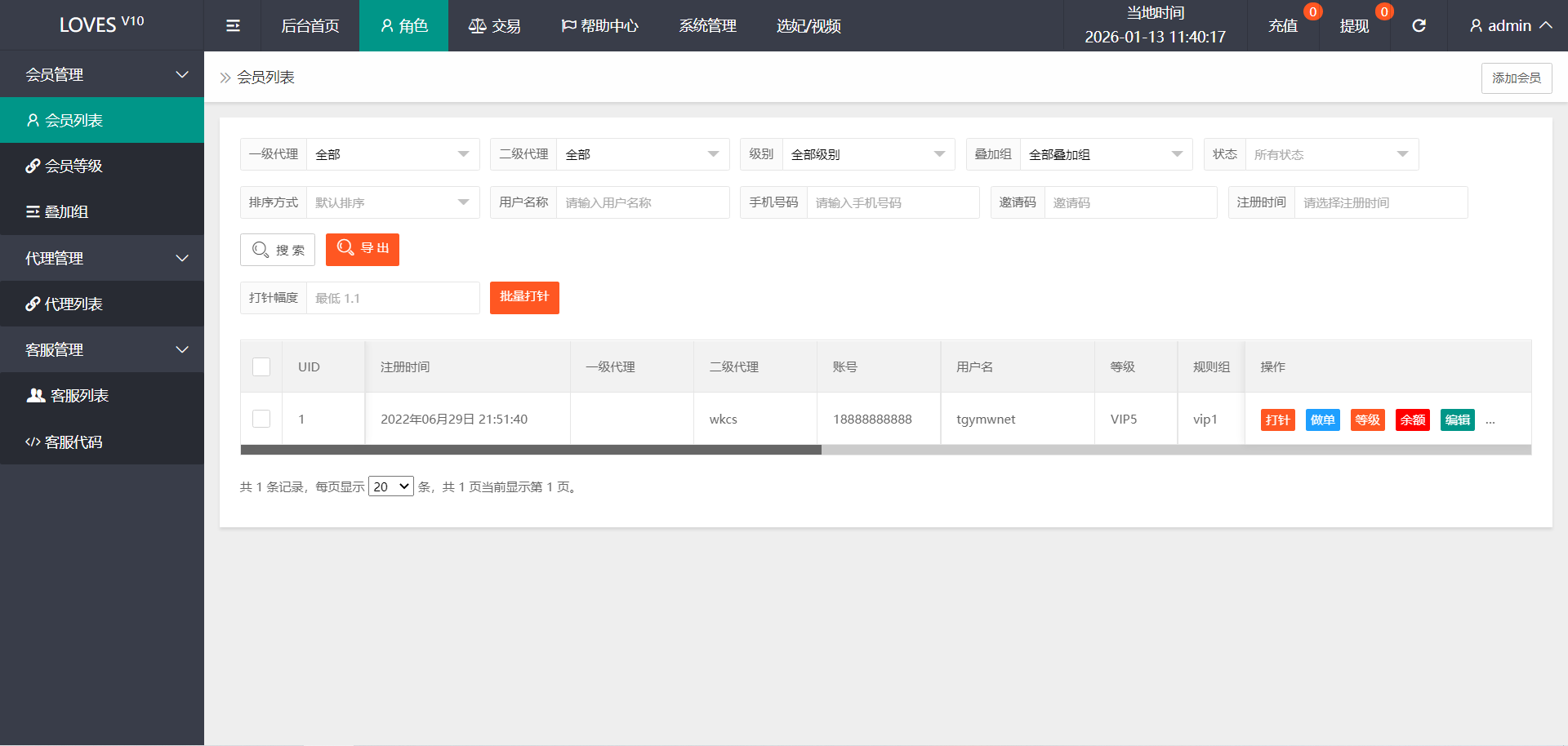The width and height of the screenshot is (1568, 746).
Task: Open the 选妃/视频 top tab
Action: point(809,25)
